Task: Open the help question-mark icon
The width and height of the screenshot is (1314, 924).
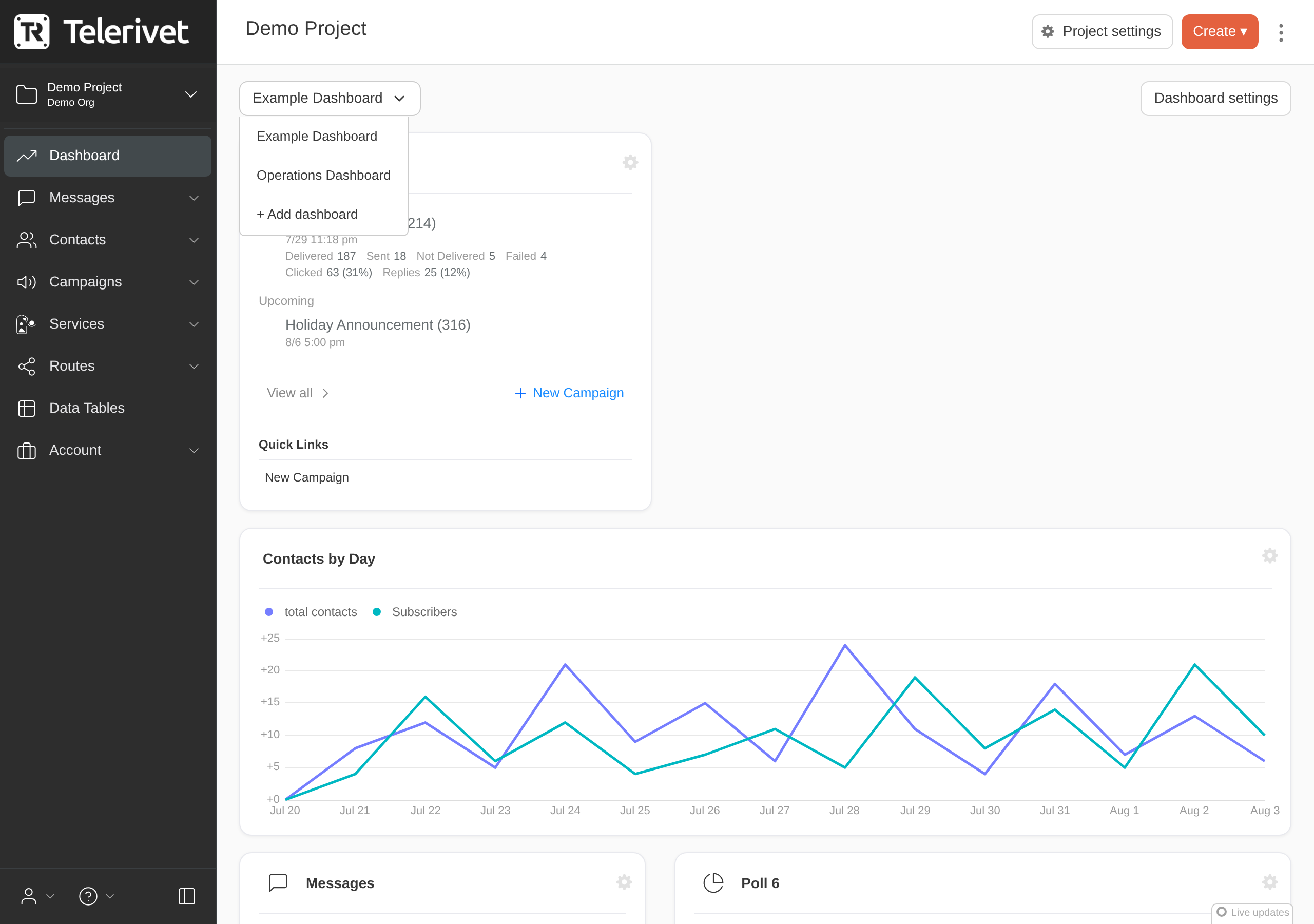Action: 88,896
